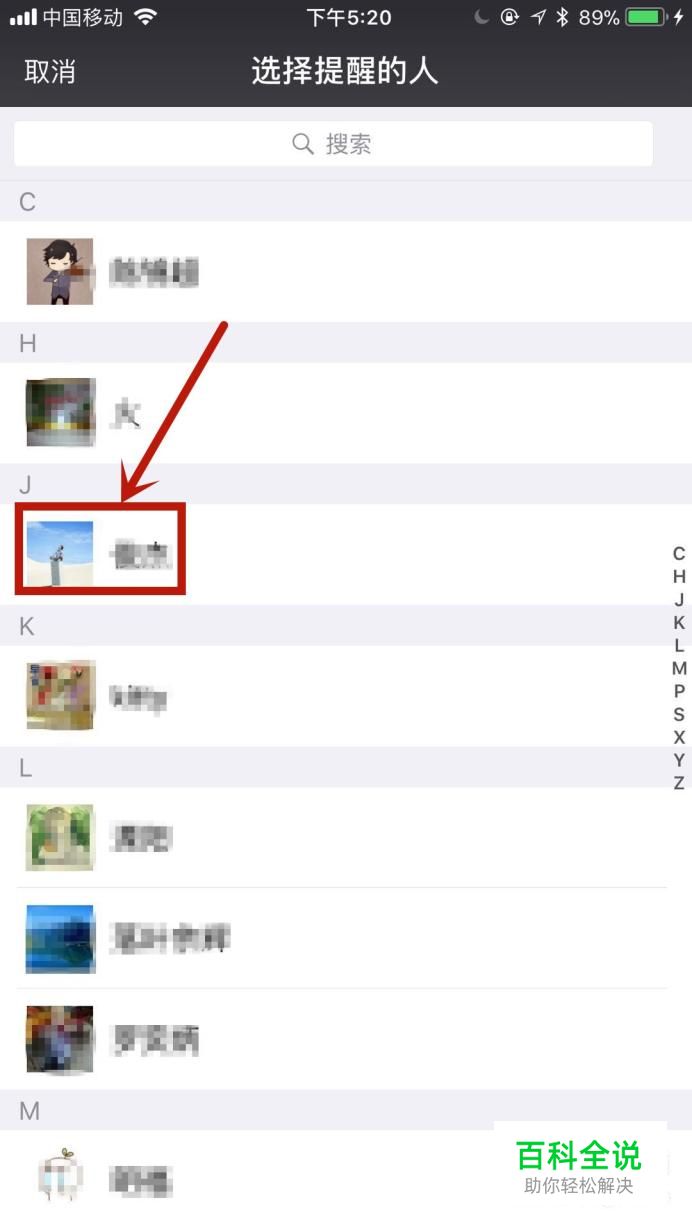Tap the 搜索 search field
Viewport: 692px width, 1230px height.
pyautogui.click(x=333, y=144)
